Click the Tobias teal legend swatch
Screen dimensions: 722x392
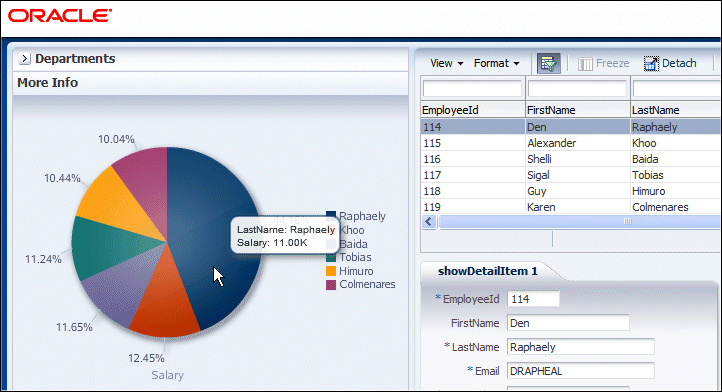click(331, 257)
